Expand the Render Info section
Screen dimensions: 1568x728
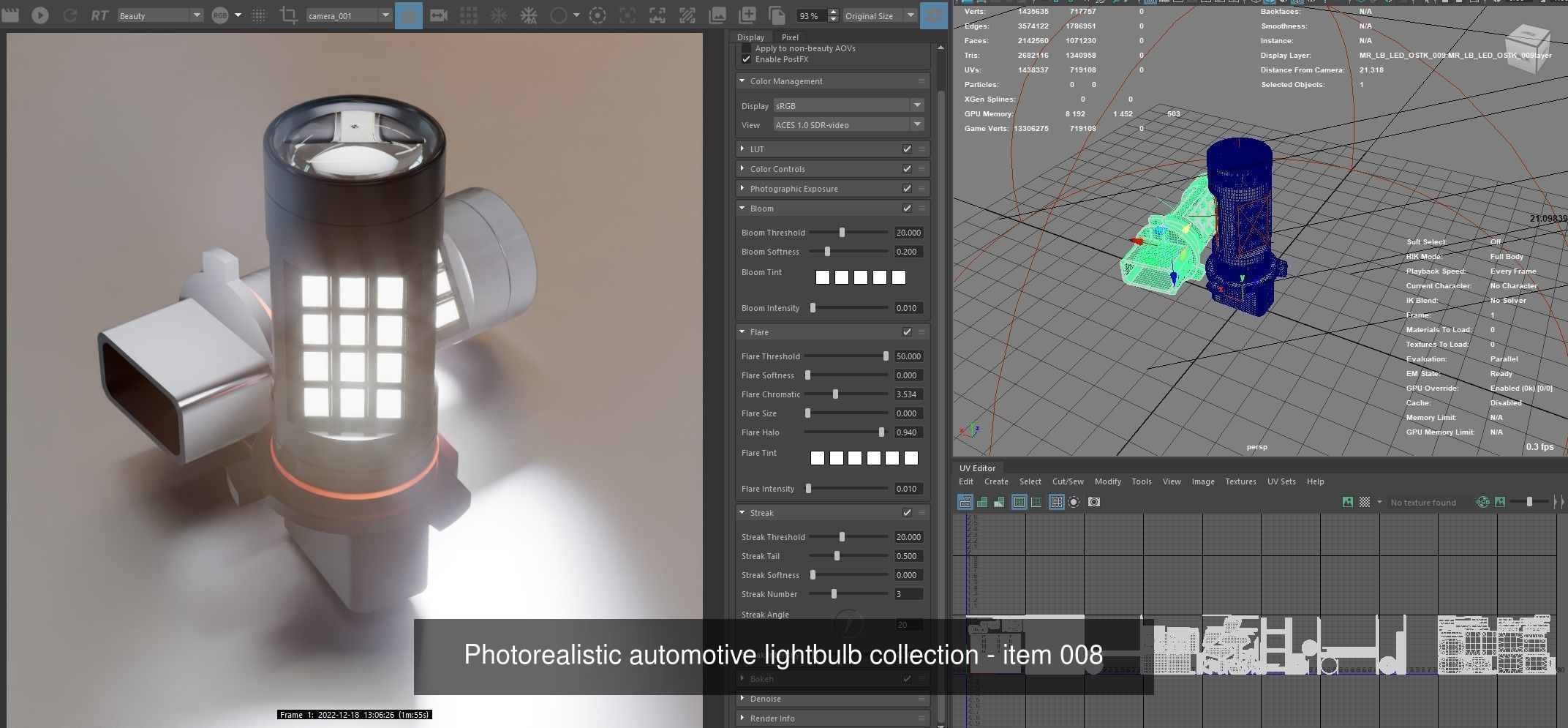pyautogui.click(x=742, y=718)
